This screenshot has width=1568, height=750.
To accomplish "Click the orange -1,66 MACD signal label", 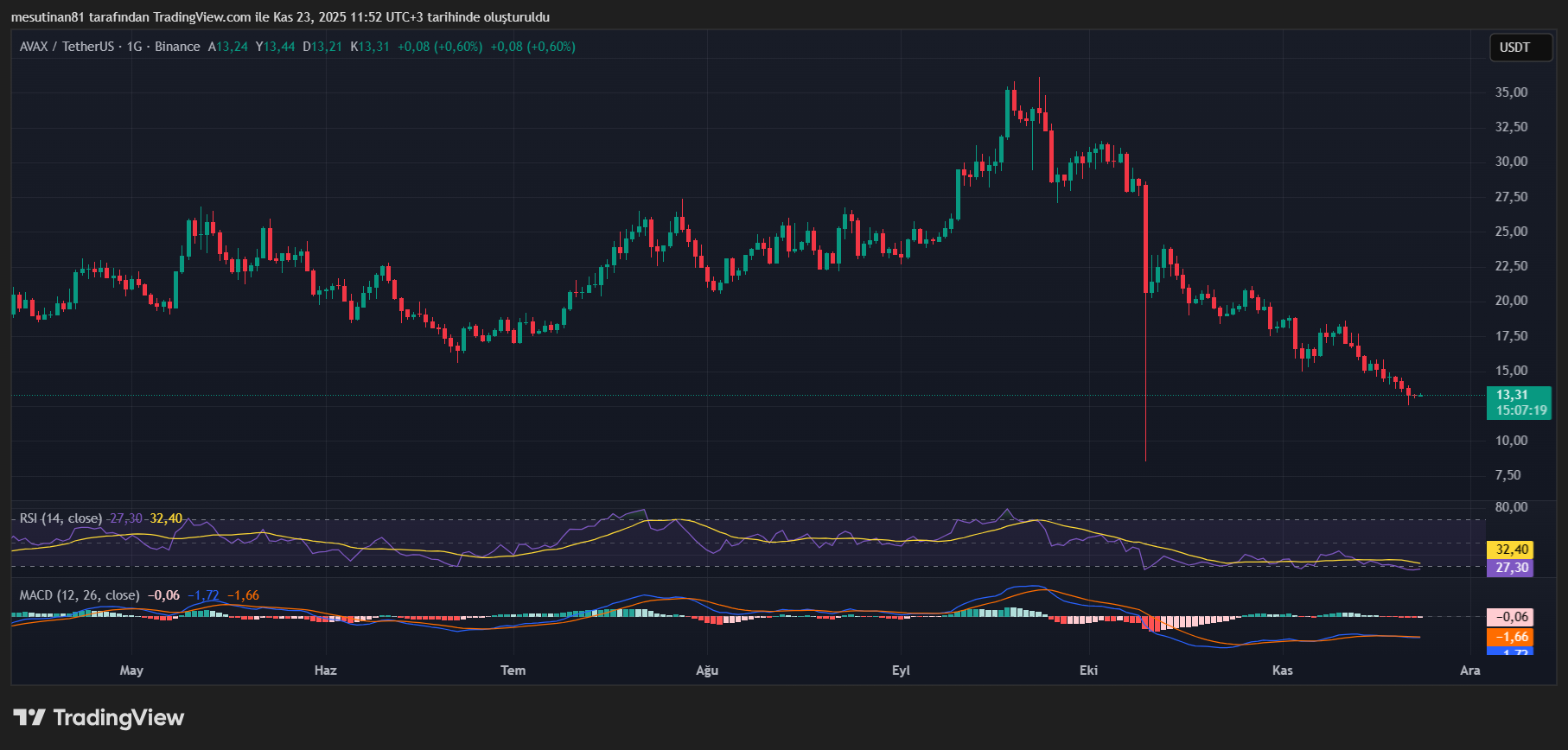I will 1512,637.
